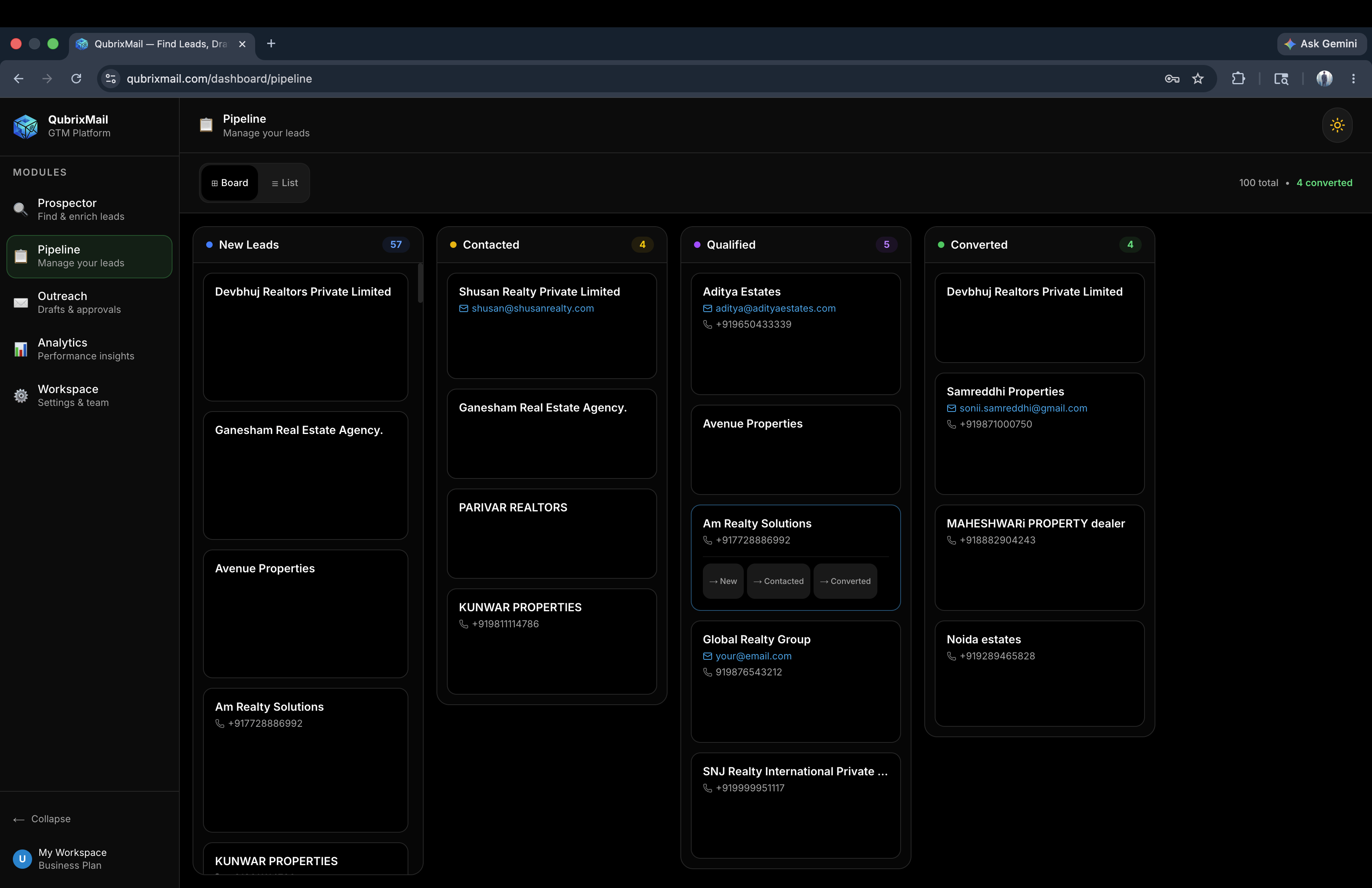Click Ask Gemini button
The height and width of the screenshot is (888, 1372).
tap(1321, 44)
